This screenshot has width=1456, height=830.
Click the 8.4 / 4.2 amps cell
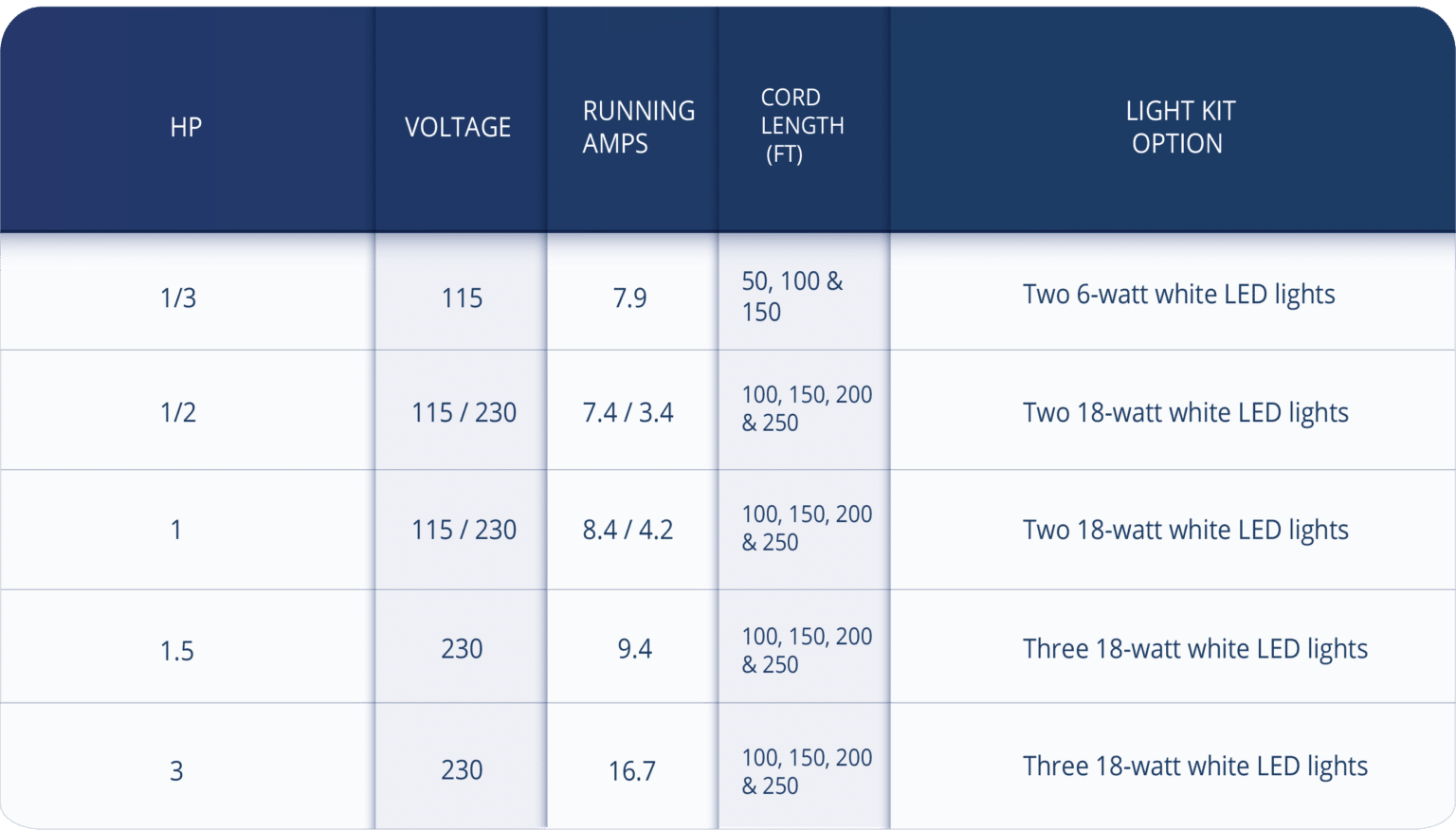tap(628, 530)
